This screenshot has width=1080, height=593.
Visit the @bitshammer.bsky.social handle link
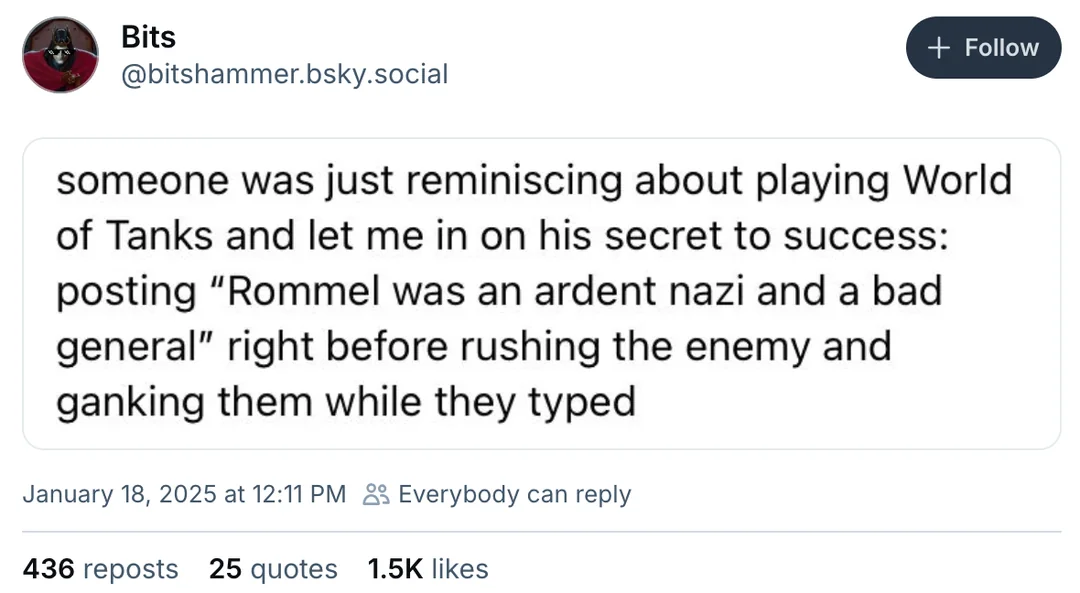point(284,73)
